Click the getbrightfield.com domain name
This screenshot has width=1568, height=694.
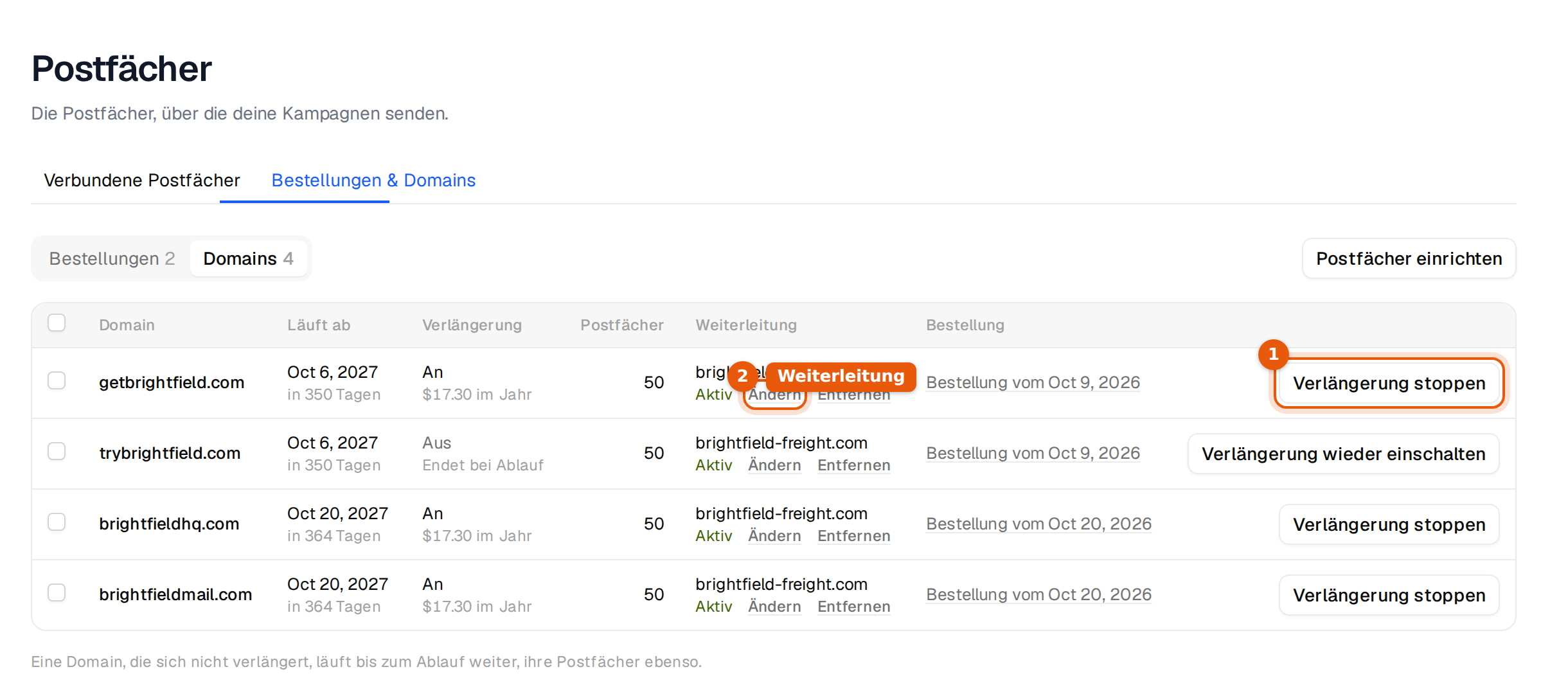pos(172,382)
